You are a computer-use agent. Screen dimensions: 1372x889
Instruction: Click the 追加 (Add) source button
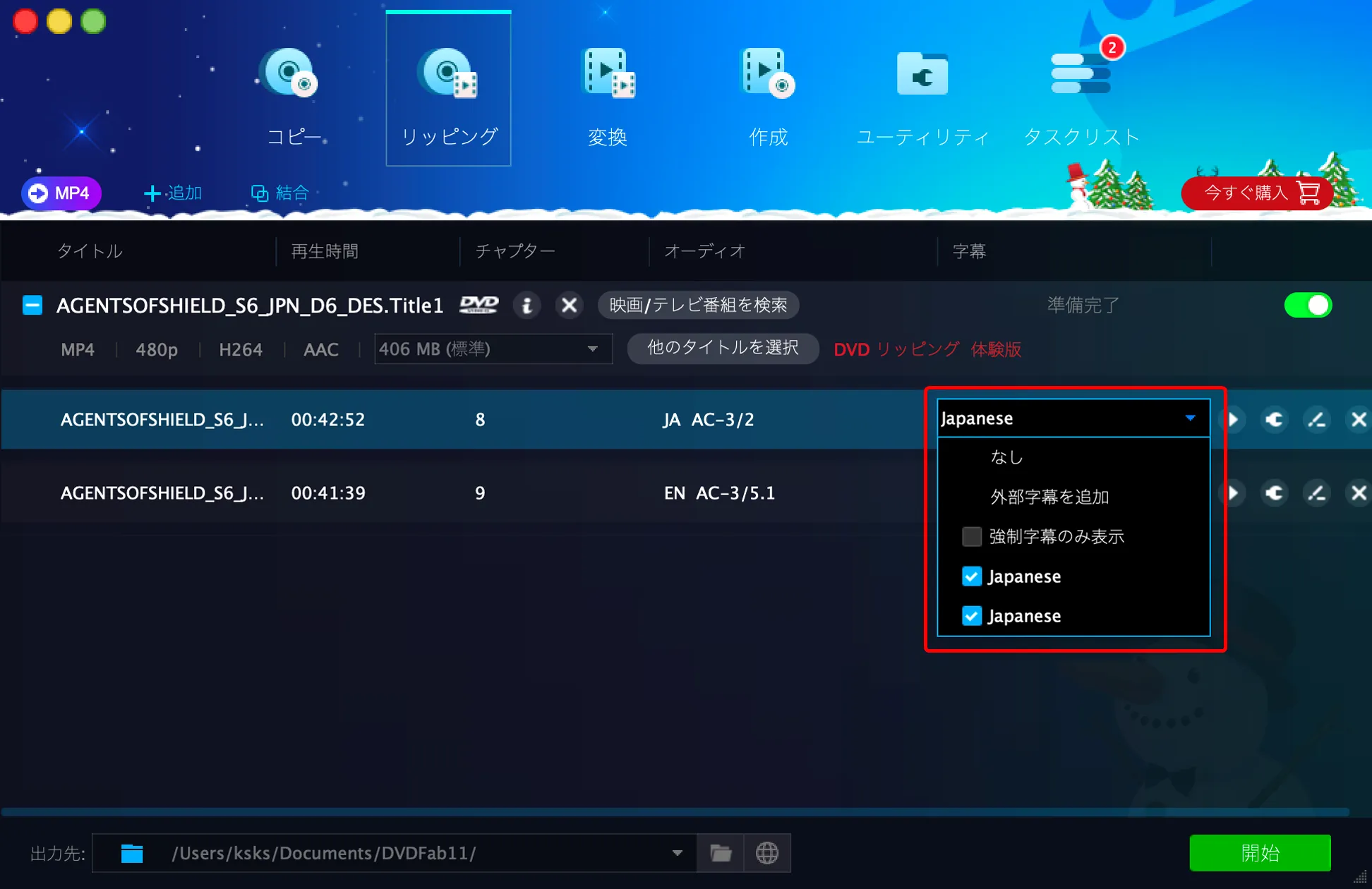[173, 193]
